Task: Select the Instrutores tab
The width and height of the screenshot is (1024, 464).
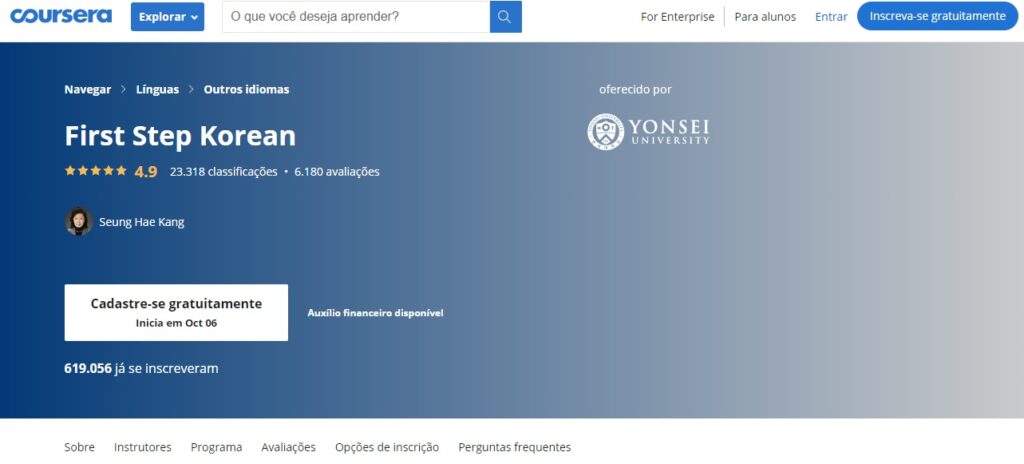Action: tap(142, 447)
